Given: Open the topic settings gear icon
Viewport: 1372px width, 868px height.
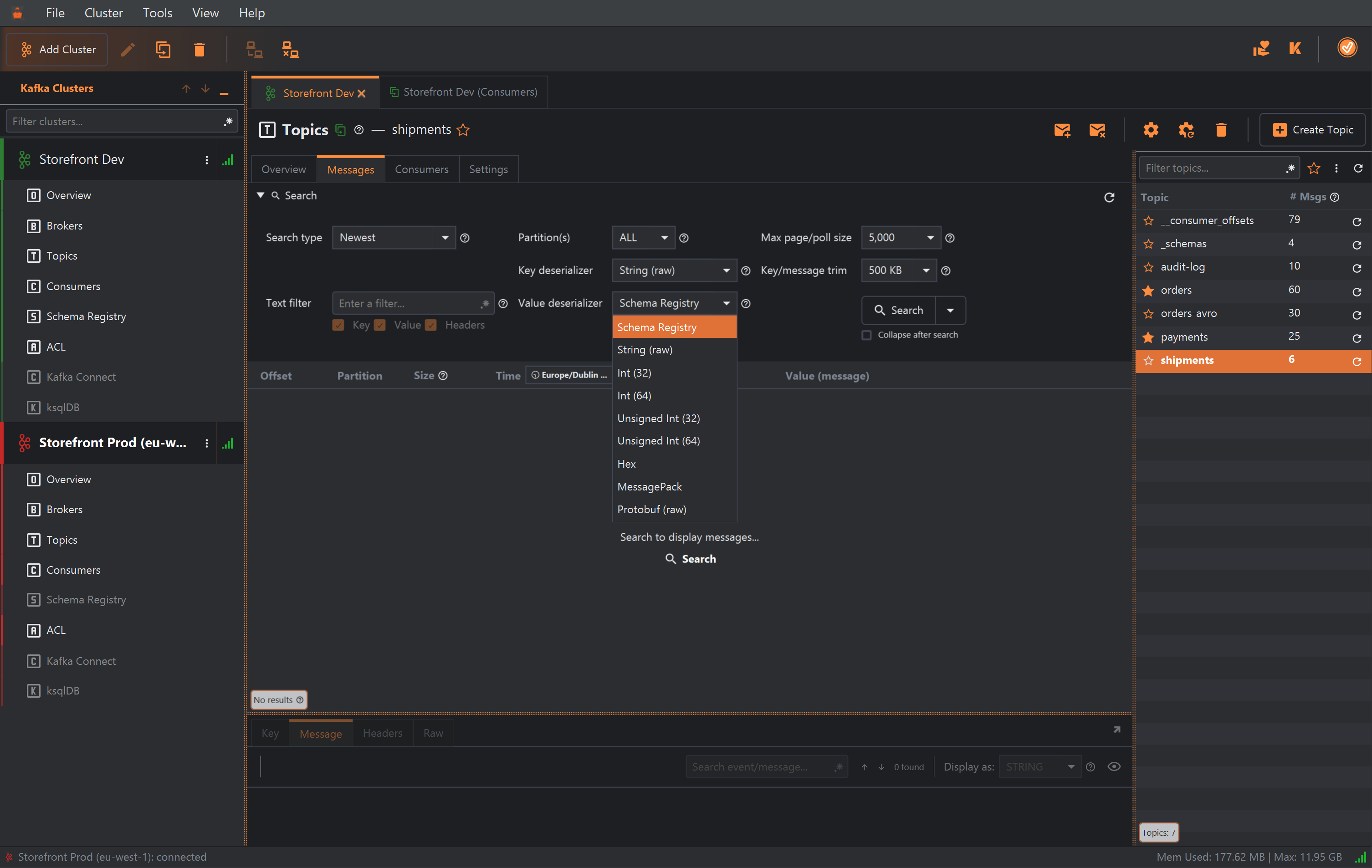Looking at the screenshot, I should coord(1151,130).
